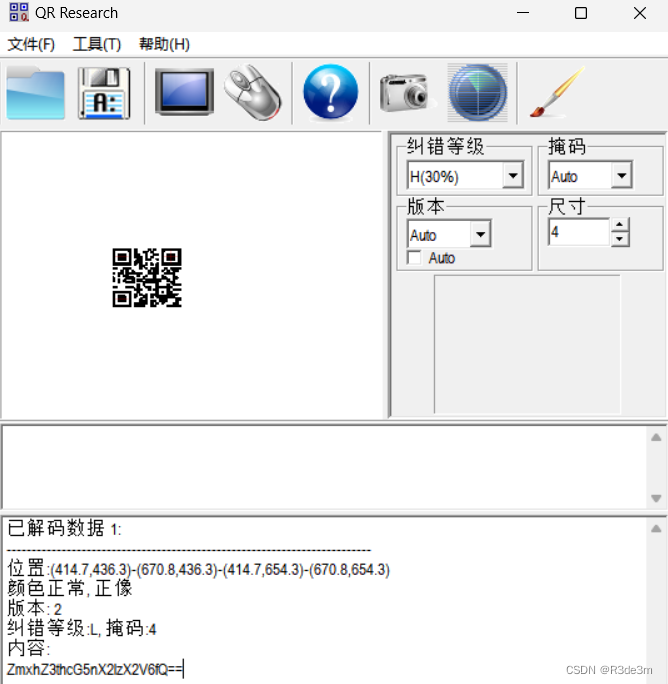Image resolution: width=668 pixels, height=684 pixels.
Task: Minimize the QR Research window
Action: point(523,13)
